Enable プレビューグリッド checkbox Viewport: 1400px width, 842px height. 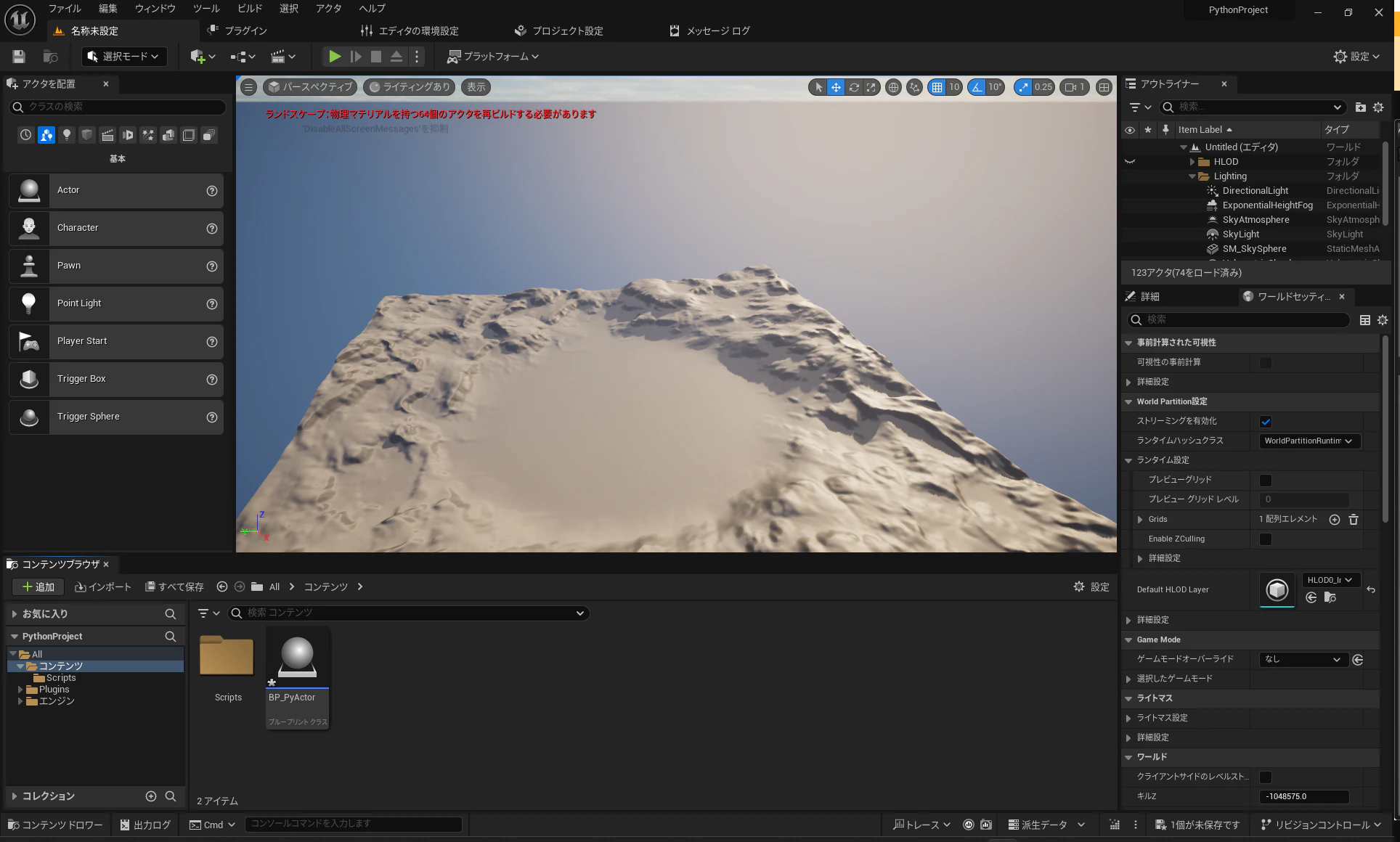[1266, 480]
